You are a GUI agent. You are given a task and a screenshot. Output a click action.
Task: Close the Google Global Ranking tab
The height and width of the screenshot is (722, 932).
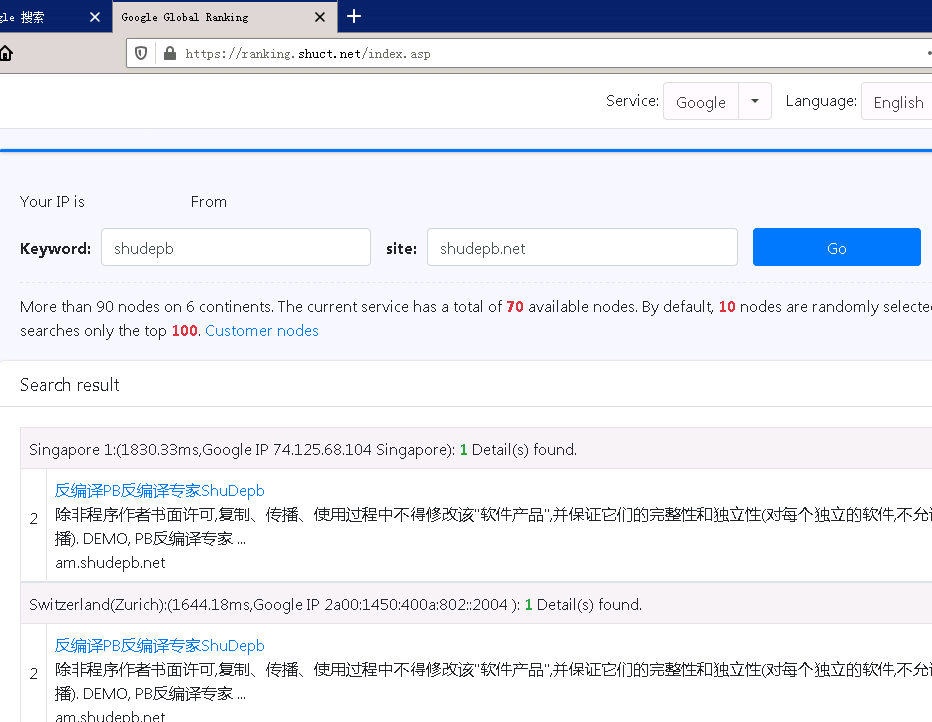coord(320,17)
